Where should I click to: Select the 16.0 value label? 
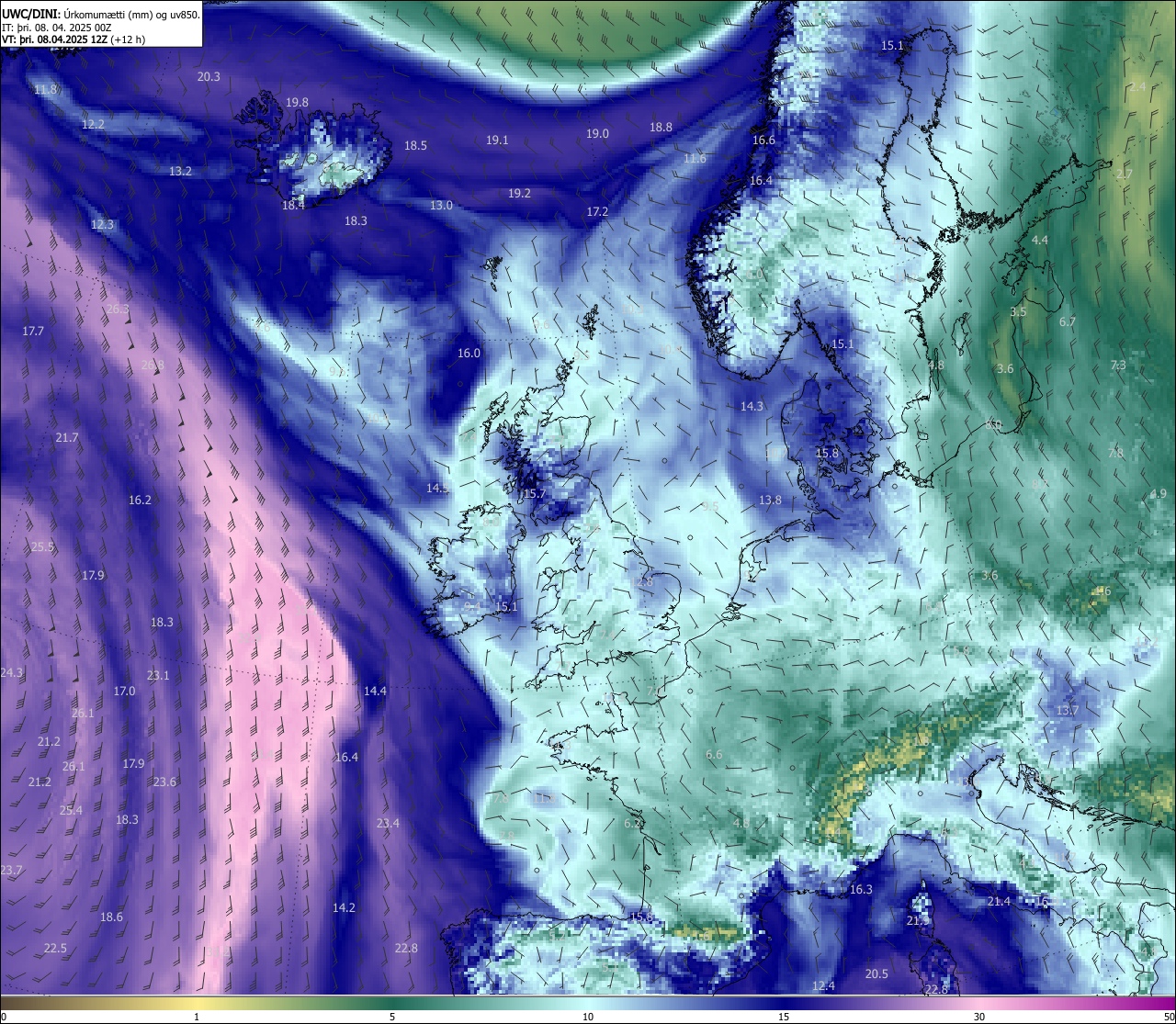tap(469, 354)
